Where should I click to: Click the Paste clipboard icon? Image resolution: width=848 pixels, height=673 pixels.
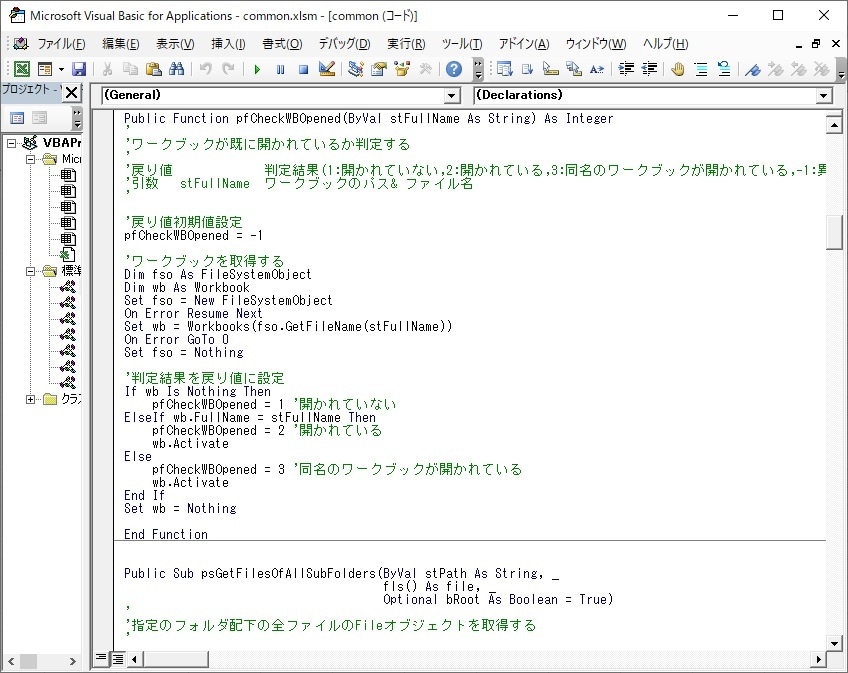[x=154, y=69]
